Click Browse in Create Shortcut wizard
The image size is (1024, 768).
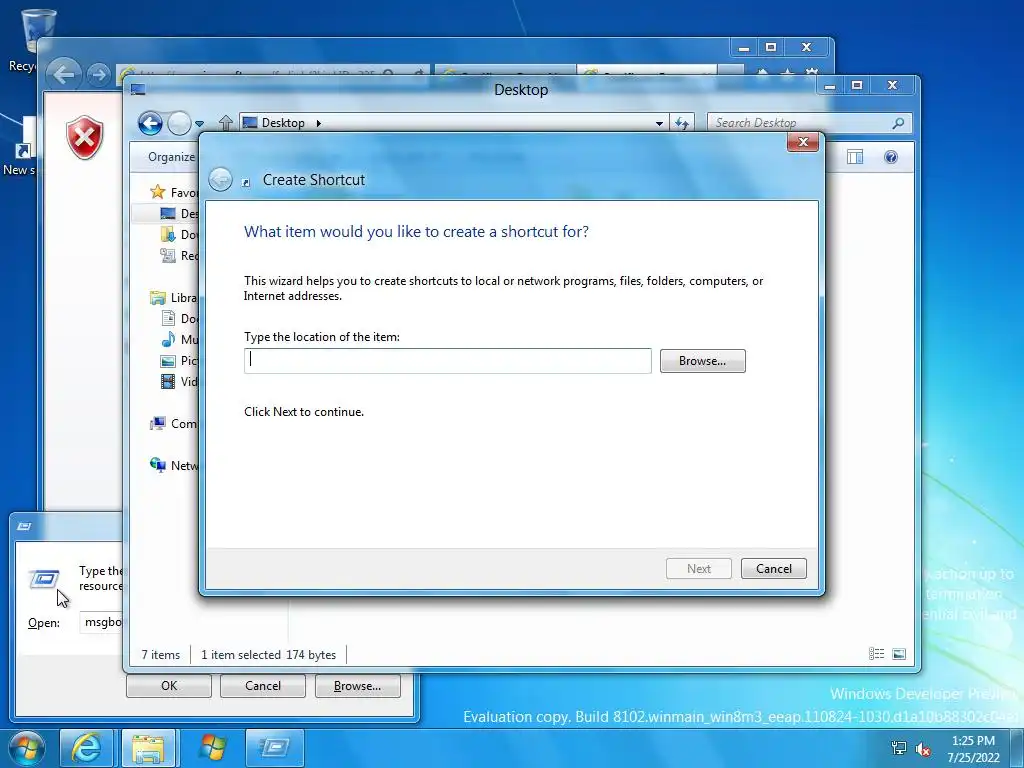coord(702,361)
